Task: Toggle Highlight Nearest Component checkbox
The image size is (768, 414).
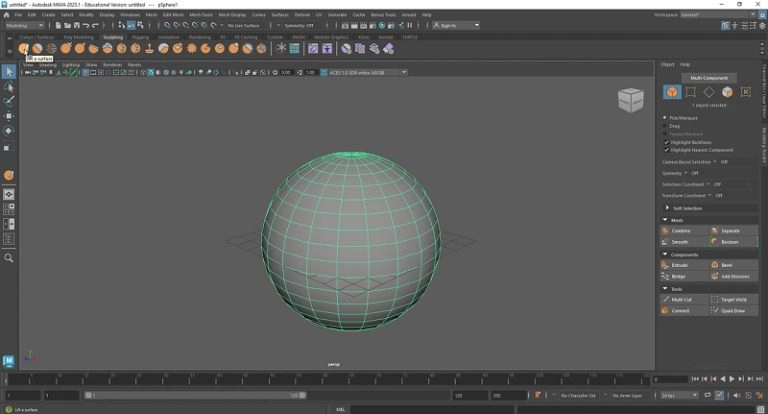Action: [666, 150]
